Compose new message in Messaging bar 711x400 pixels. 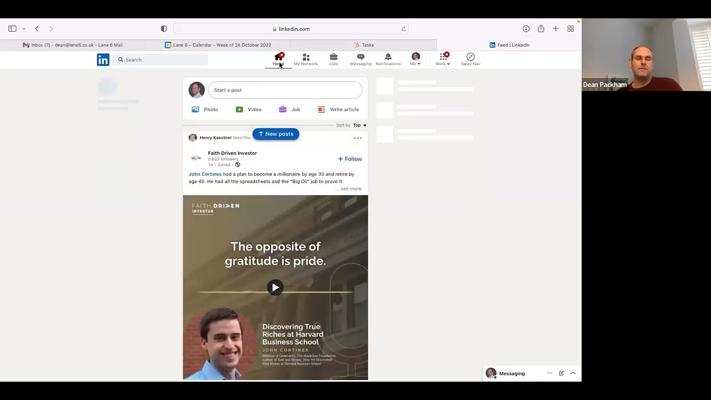[x=561, y=373]
